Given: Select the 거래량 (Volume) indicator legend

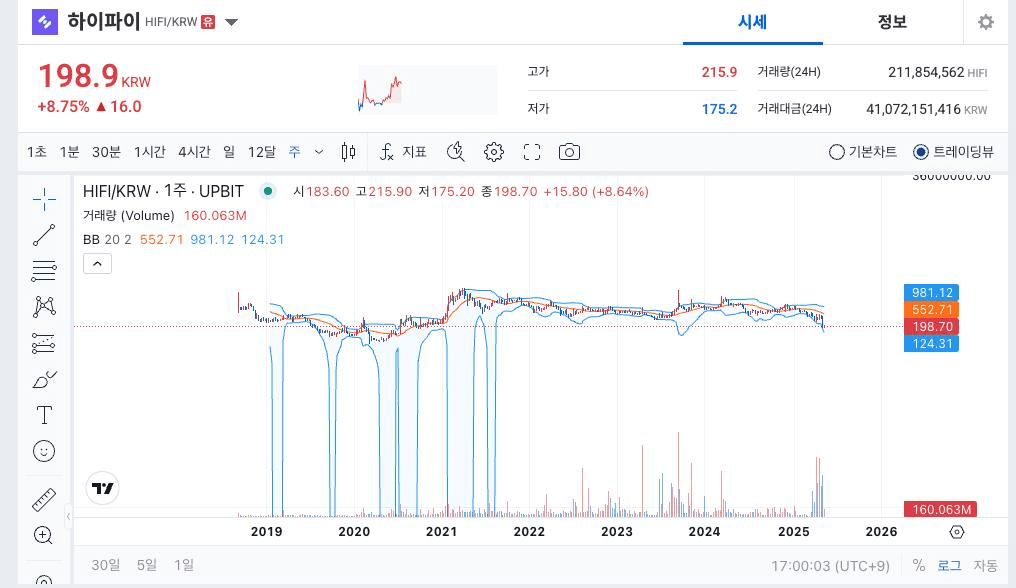Looking at the screenshot, I should point(128,215).
